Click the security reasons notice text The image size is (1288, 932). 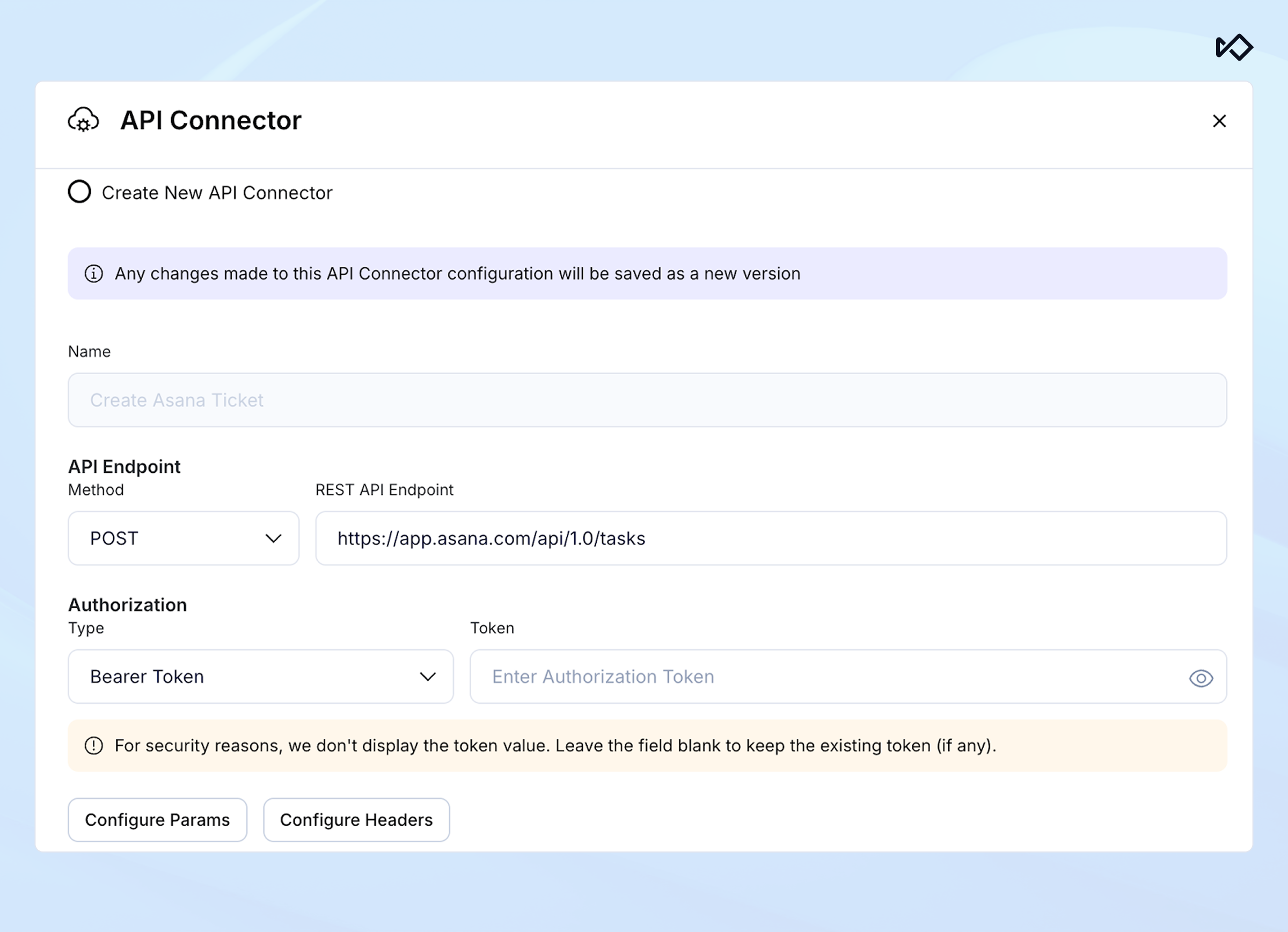point(555,746)
